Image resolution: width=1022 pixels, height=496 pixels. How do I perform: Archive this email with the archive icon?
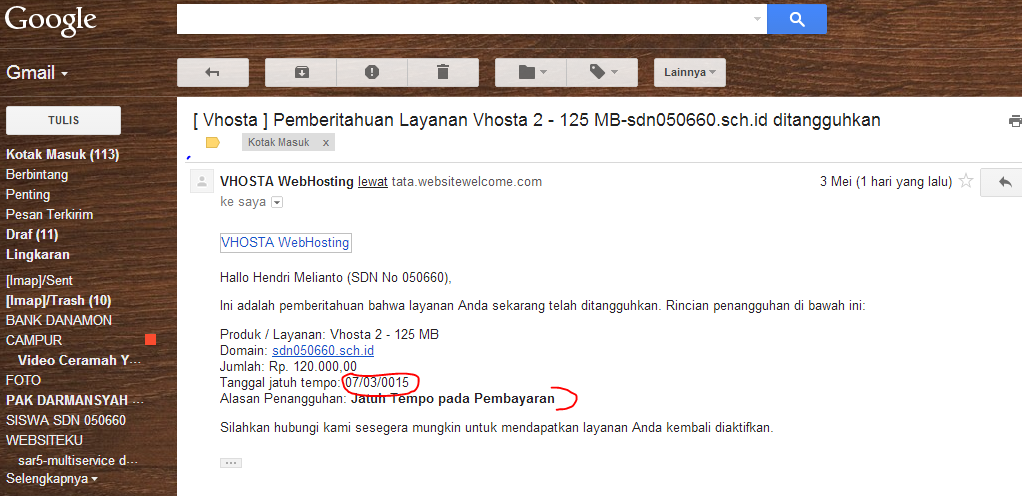[x=301, y=72]
